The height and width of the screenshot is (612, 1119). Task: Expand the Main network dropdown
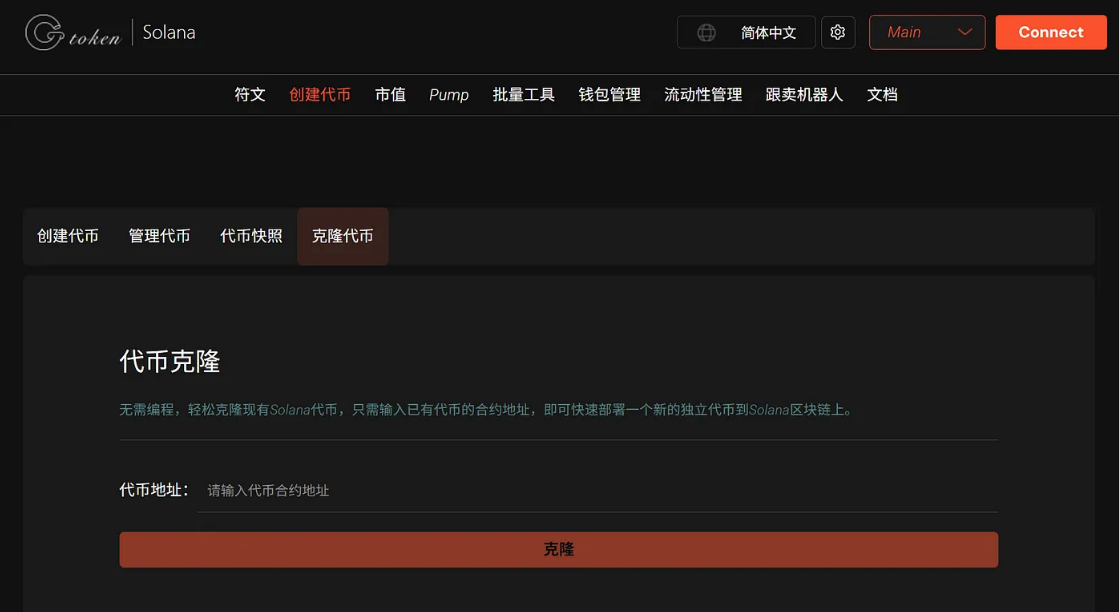pos(927,32)
